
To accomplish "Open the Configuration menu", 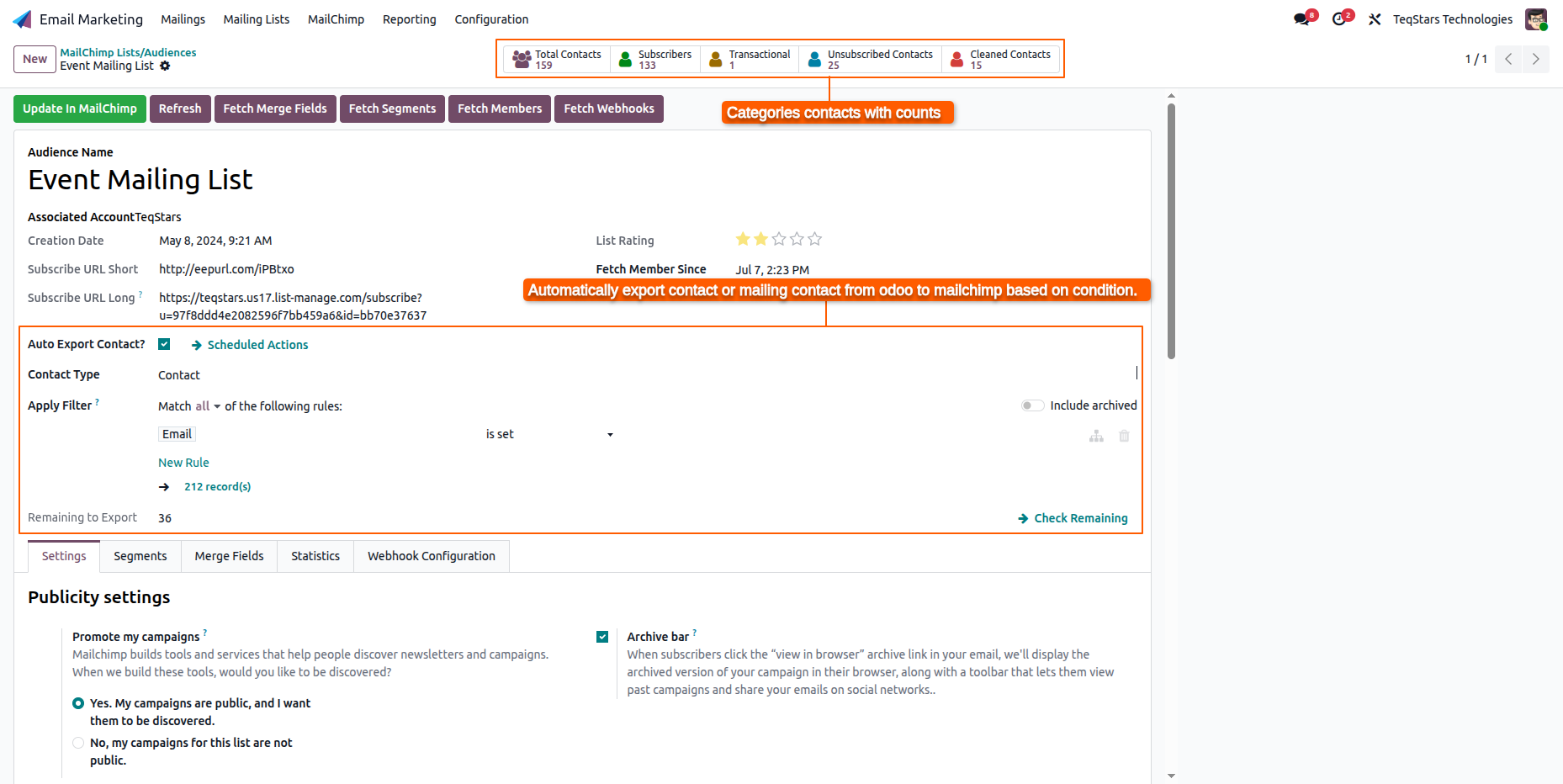I will (x=492, y=19).
